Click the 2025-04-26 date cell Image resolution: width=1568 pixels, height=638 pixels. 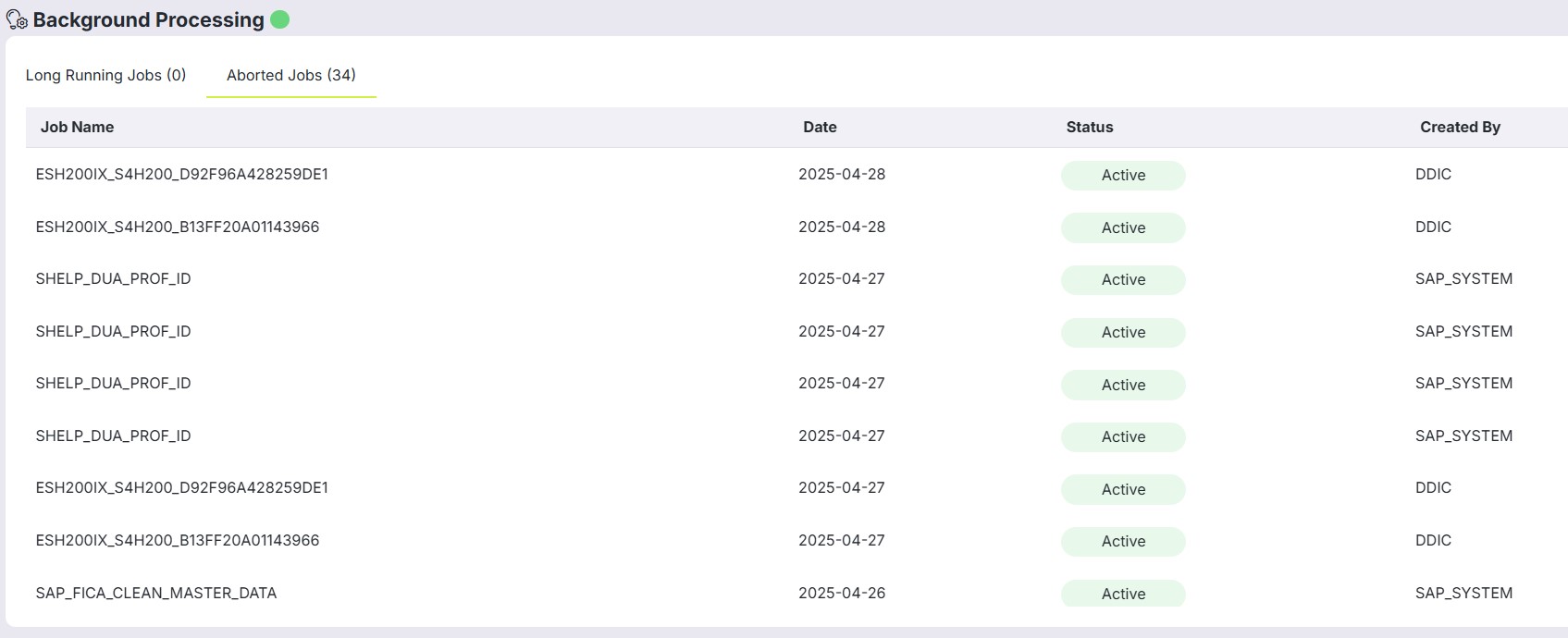pyautogui.click(x=842, y=594)
